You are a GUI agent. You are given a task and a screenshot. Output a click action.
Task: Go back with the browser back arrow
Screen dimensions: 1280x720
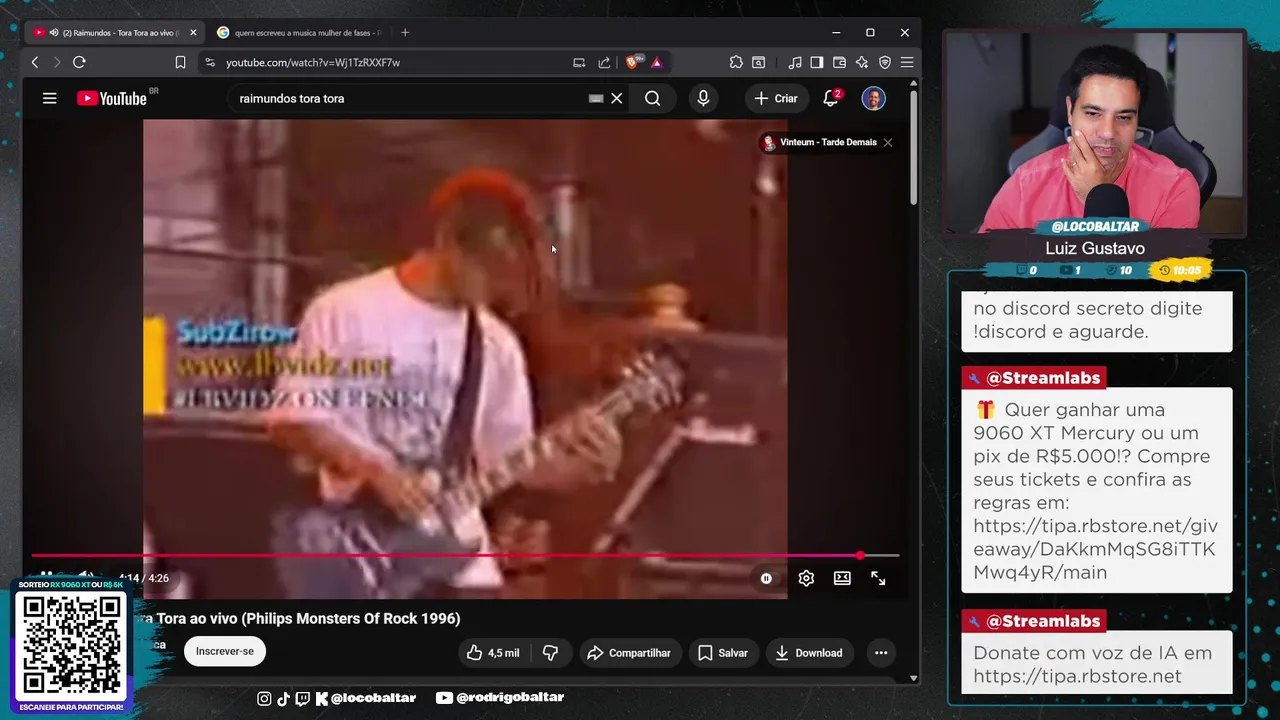35,62
